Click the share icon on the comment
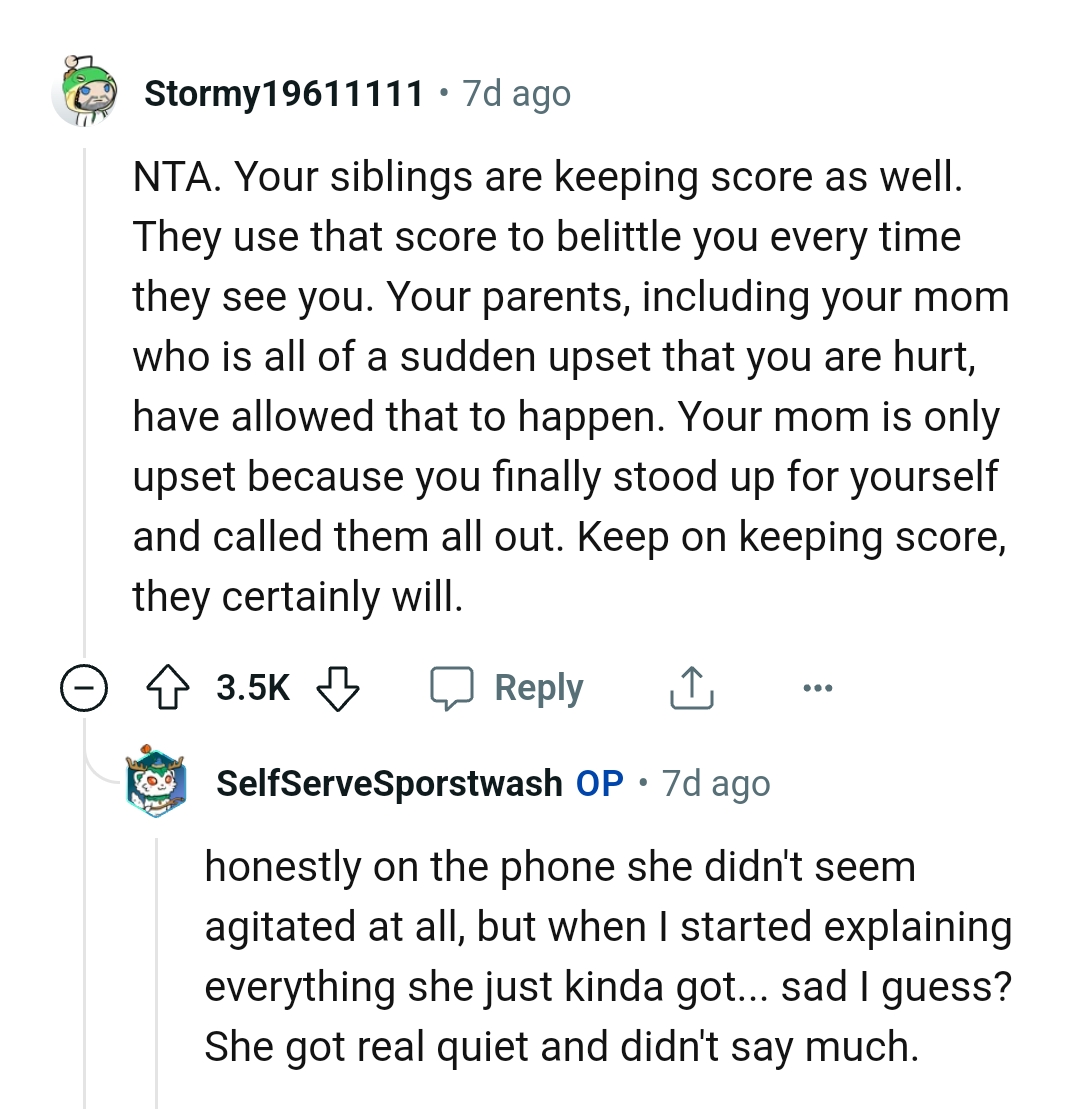The height and width of the screenshot is (1109, 1080). [x=690, y=687]
